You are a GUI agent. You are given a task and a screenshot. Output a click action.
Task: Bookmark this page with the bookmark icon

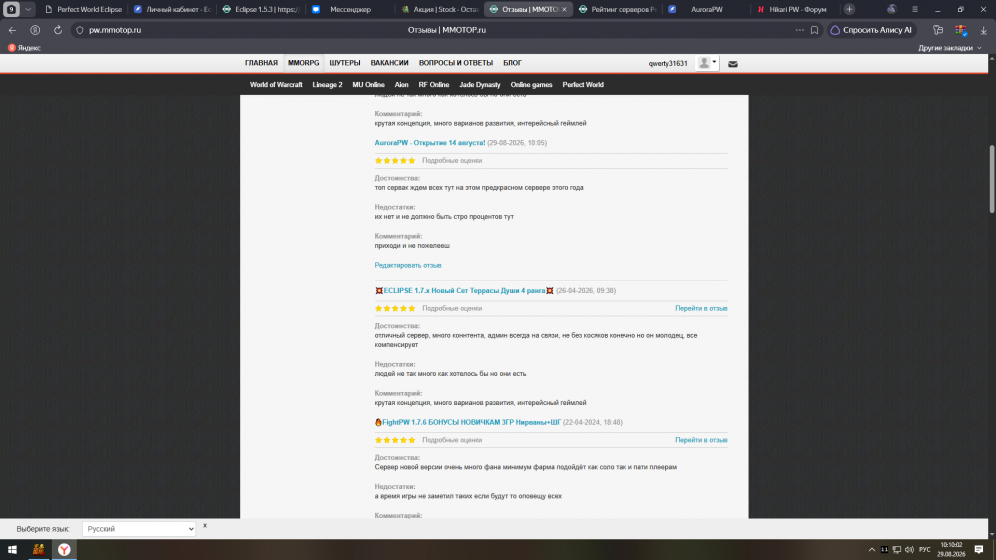[x=814, y=30]
